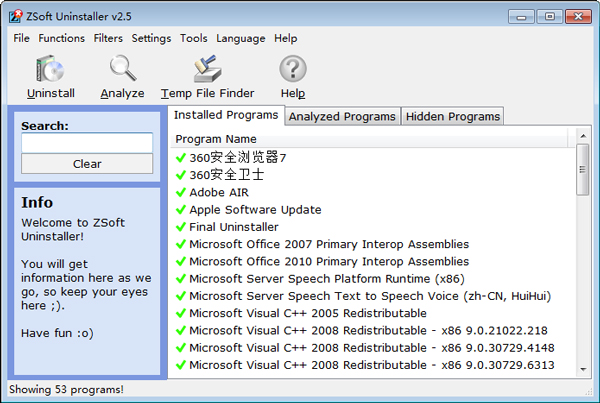Select Adobe AIR in the list
The width and height of the screenshot is (600, 403).
219,192
